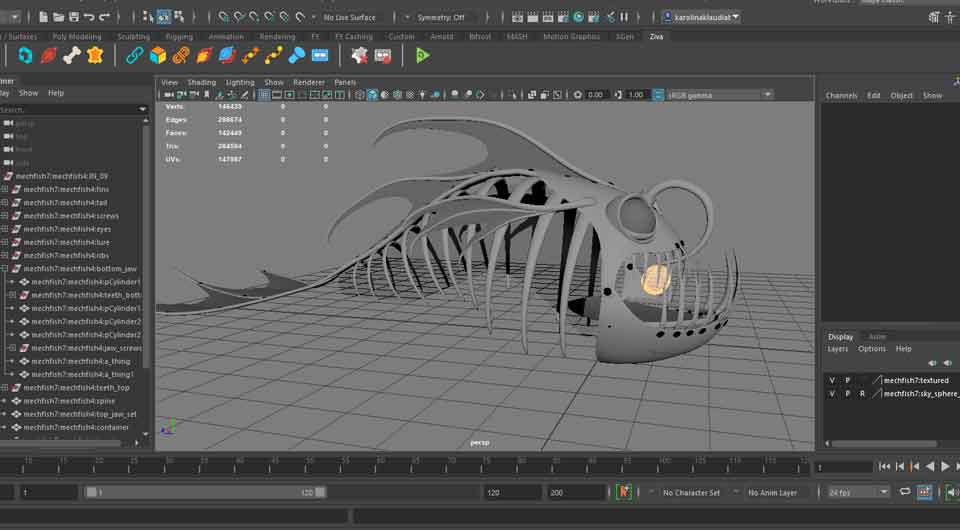960x530 pixels.
Task: Click the timeline range slider bar
Action: (205, 492)
